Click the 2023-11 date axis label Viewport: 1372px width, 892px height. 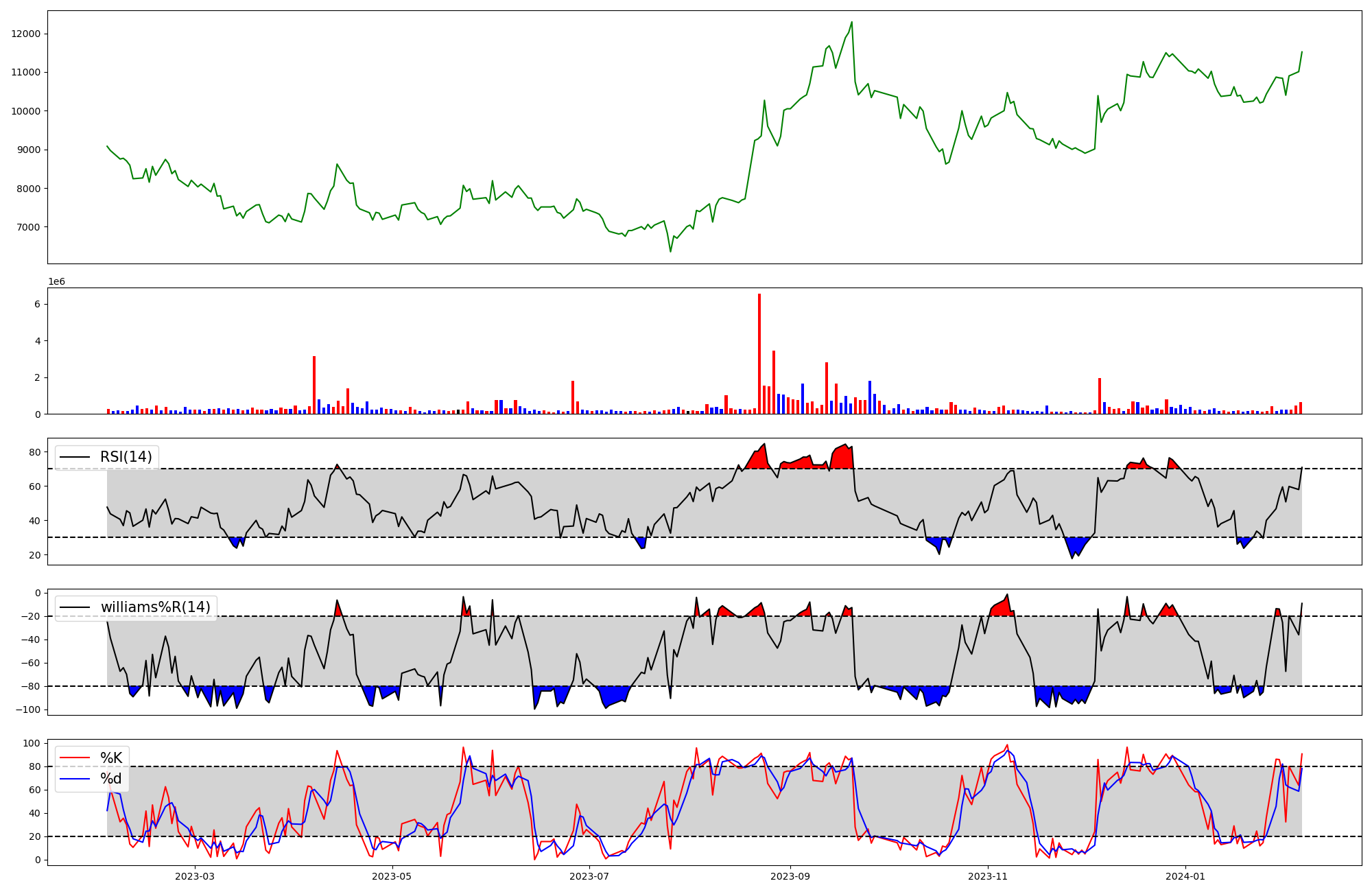point(987,876)
